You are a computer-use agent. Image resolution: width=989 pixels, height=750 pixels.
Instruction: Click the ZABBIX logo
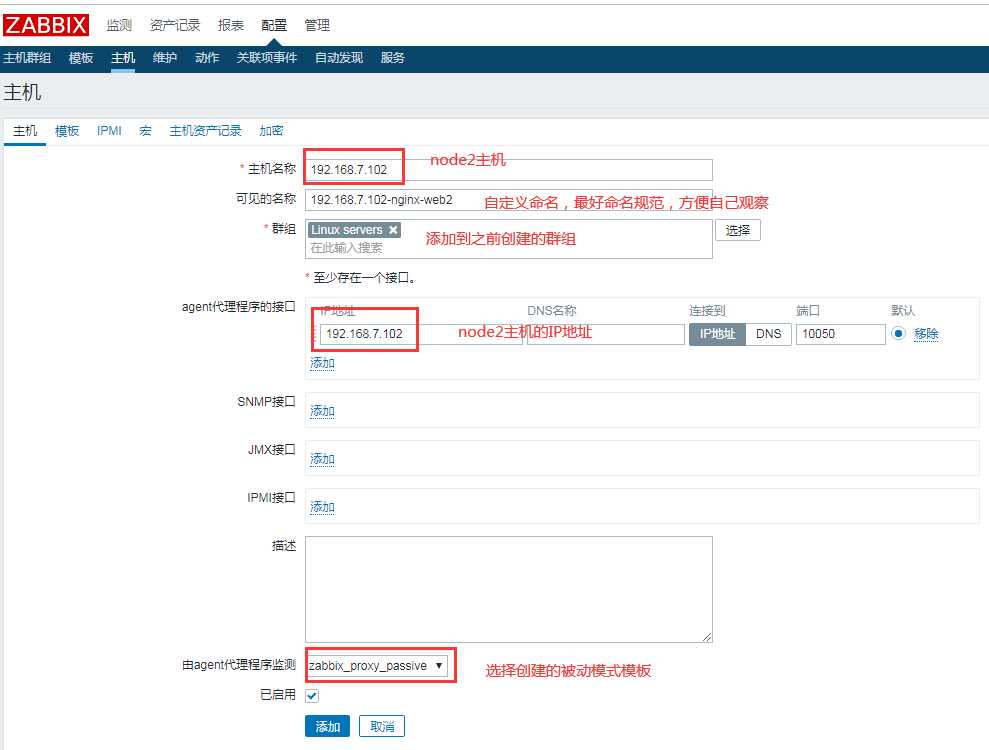[46, 25]
